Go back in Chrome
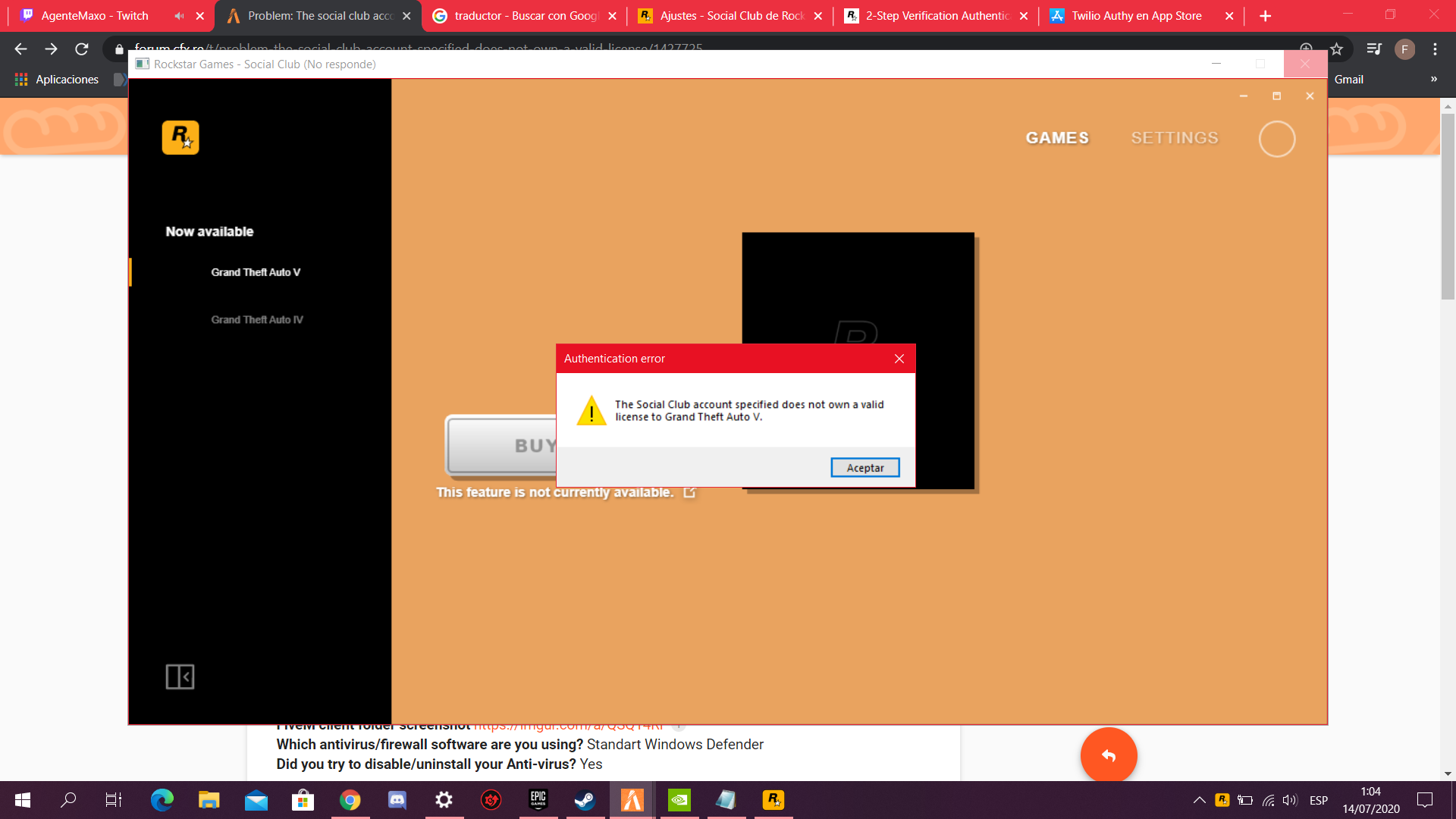 (20, 49)
